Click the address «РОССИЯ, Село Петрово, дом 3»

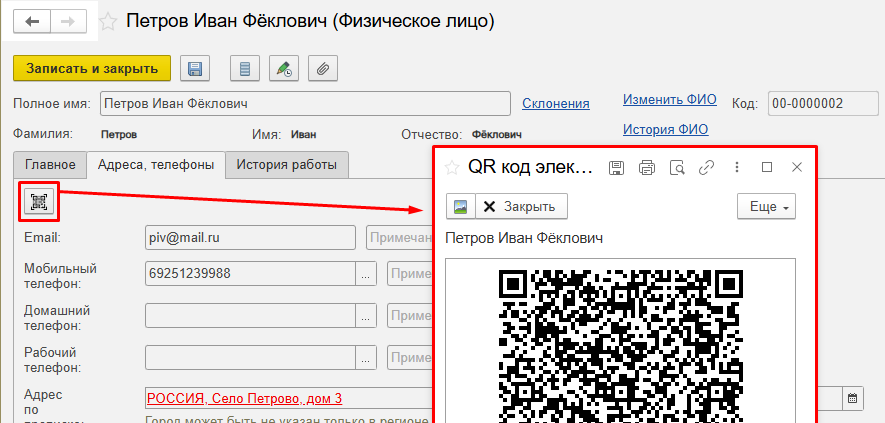244,399
